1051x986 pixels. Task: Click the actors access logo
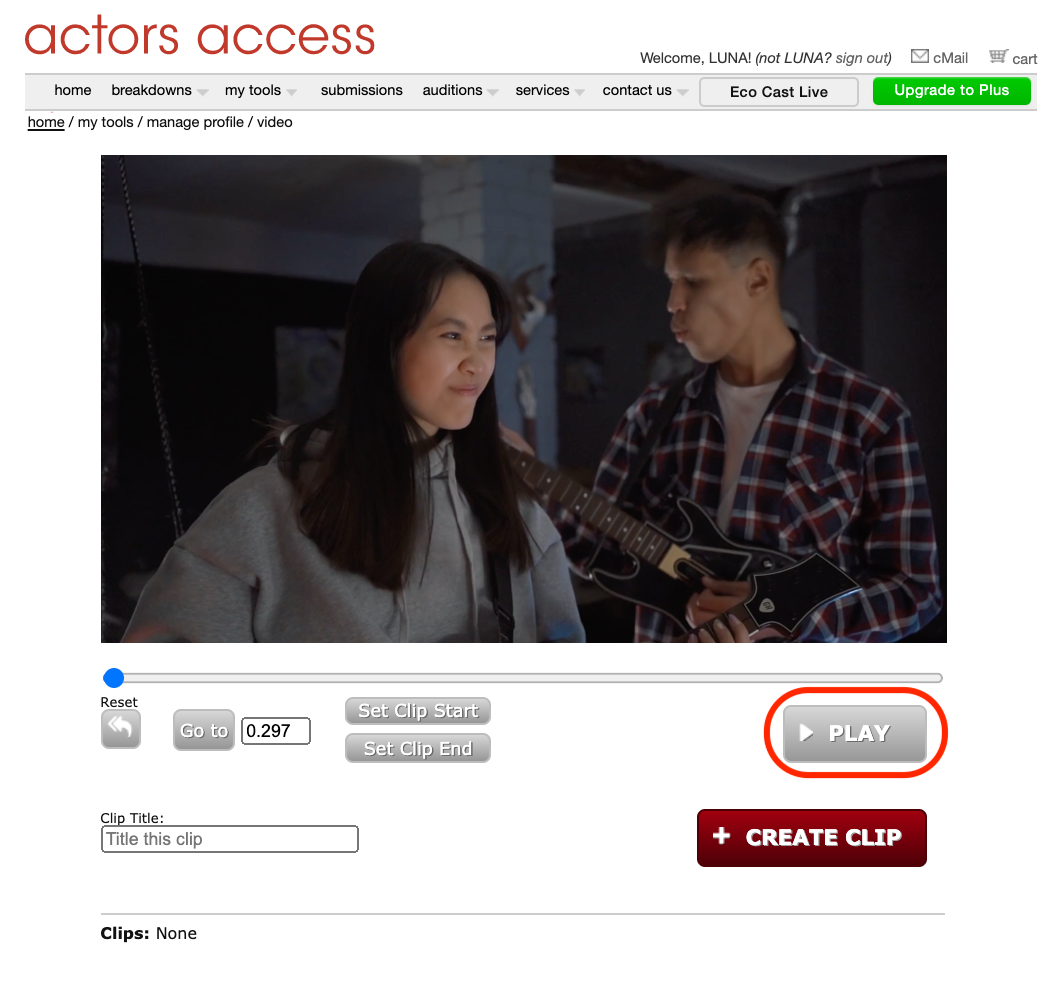200,36
